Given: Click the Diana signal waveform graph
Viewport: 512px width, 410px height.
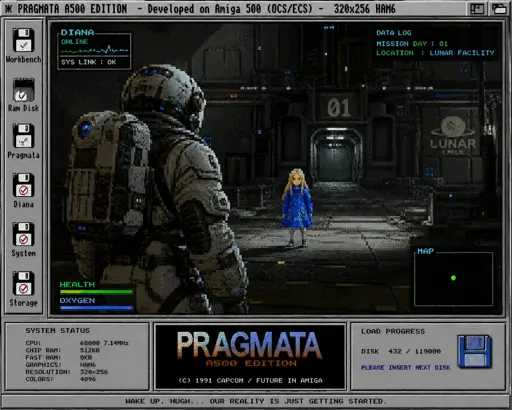Looking at the screenshot, I should click(x=94, y=51).
